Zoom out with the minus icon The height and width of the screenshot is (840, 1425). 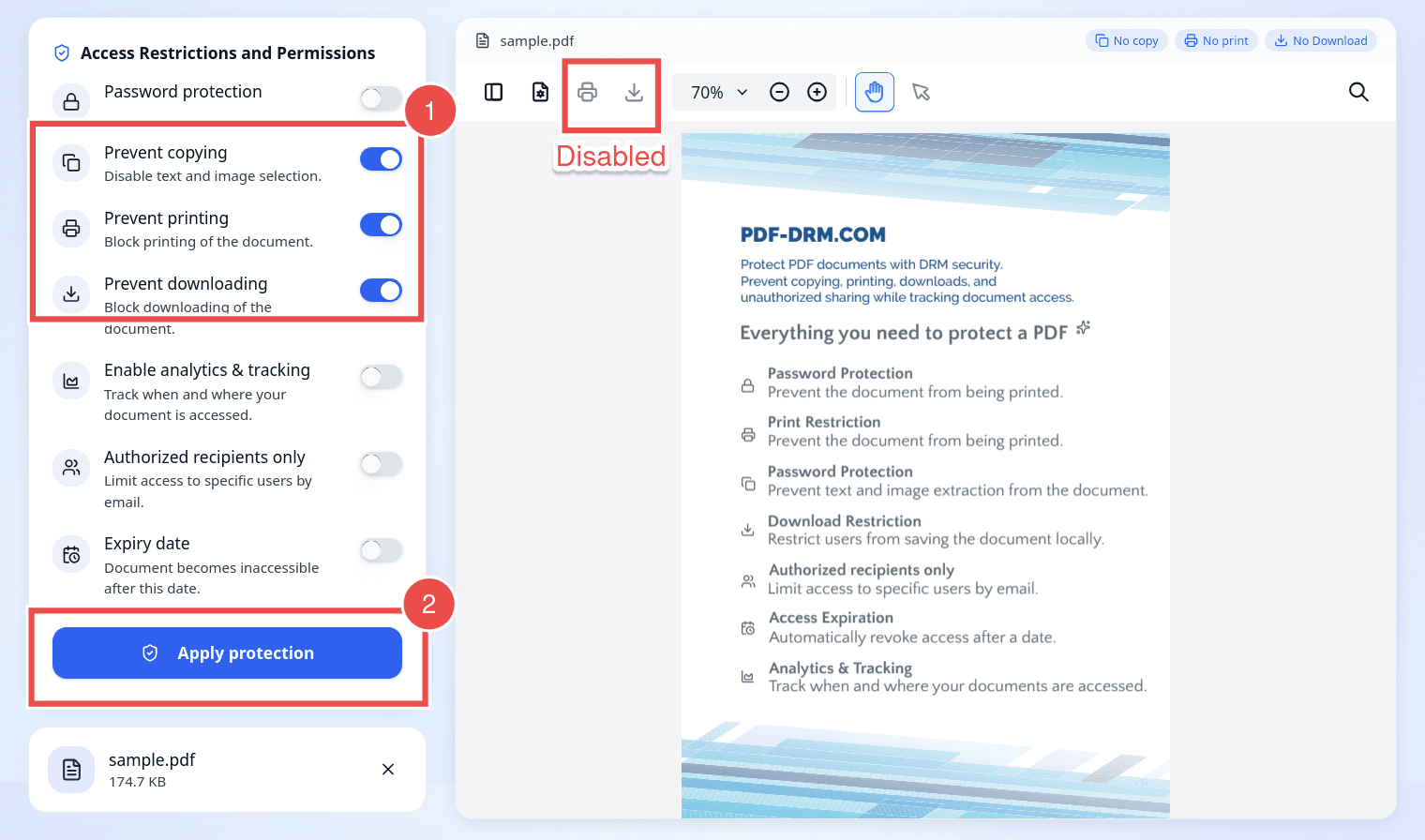tap(779, 92)
